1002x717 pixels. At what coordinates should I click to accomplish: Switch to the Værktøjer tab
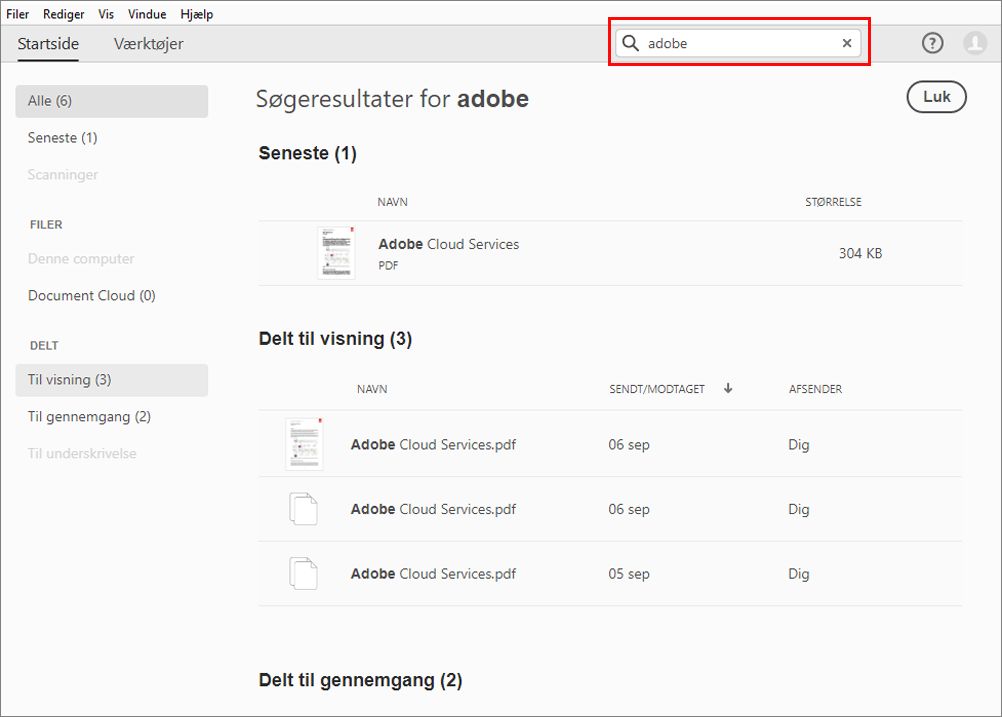[148, 43]
